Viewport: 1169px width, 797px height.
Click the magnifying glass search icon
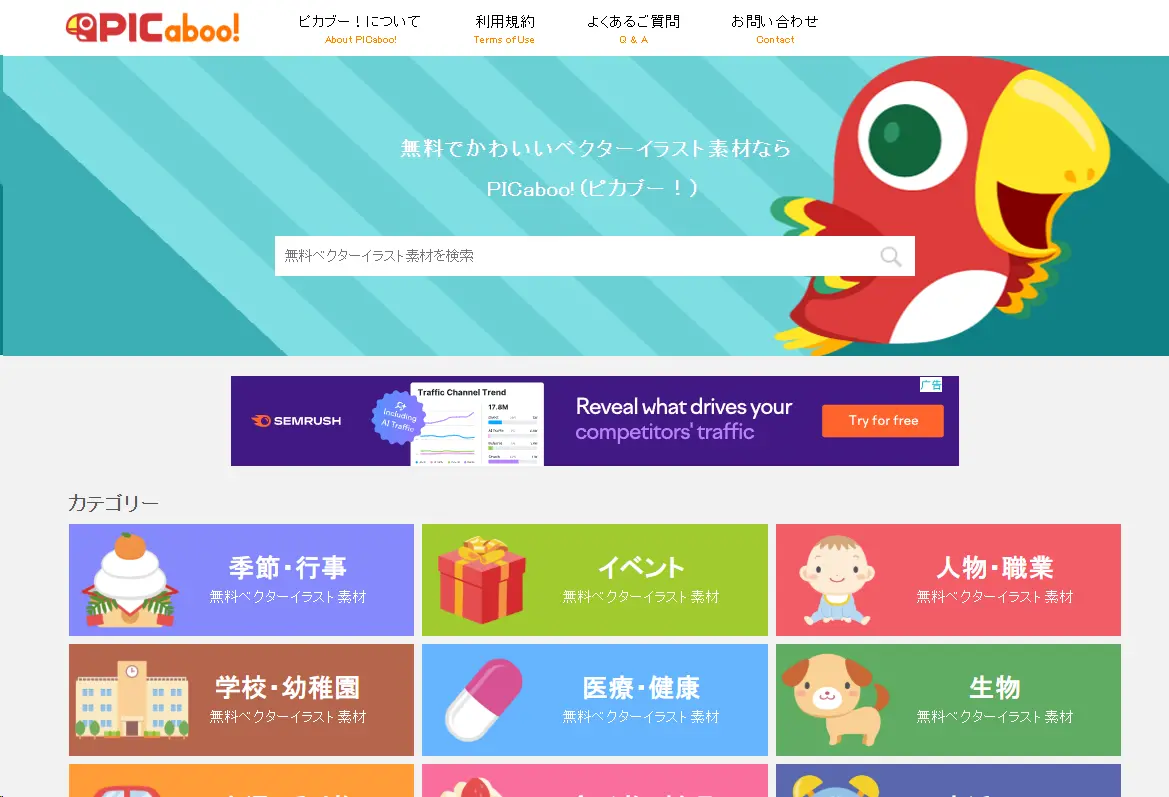pyautogui.click(x=890, y=256)
